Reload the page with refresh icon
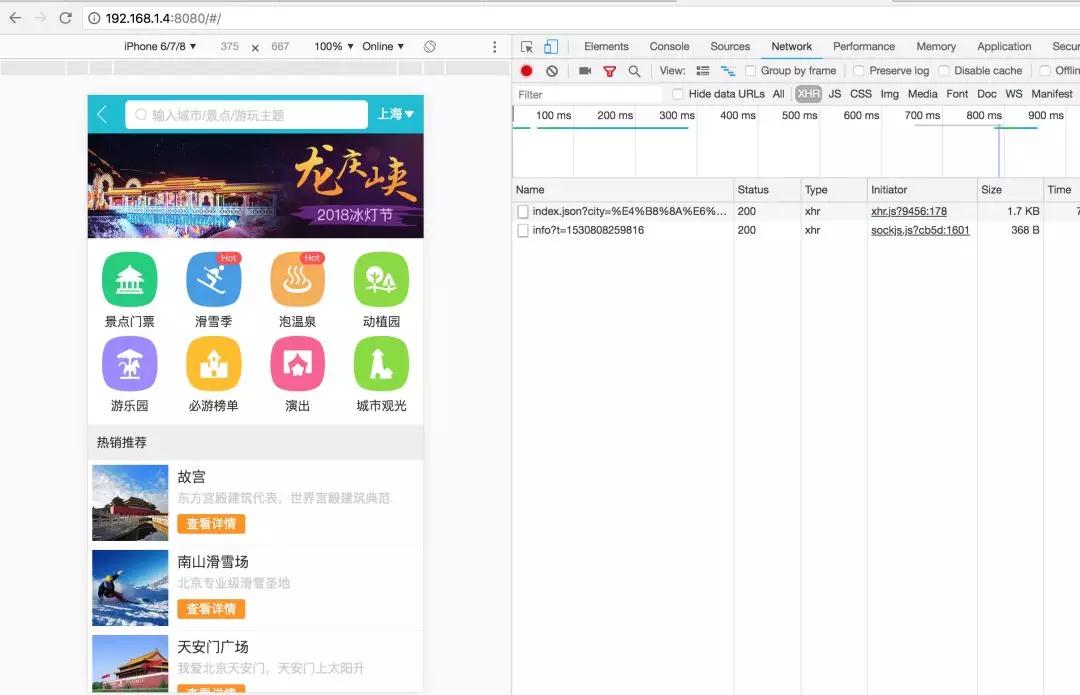This screenshot has width=1080, height=695. point(65,18)
